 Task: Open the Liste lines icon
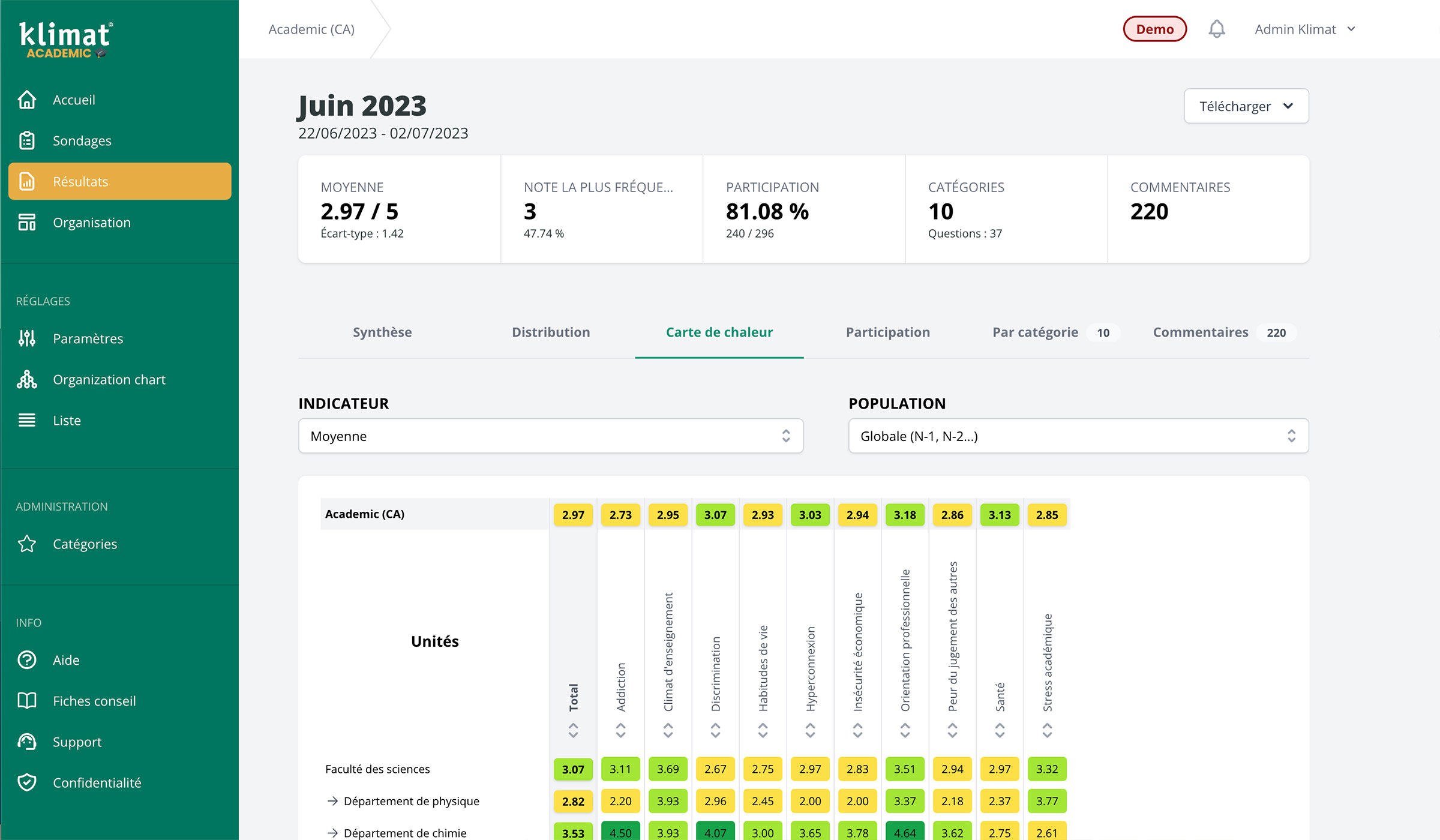pos(27,420)
